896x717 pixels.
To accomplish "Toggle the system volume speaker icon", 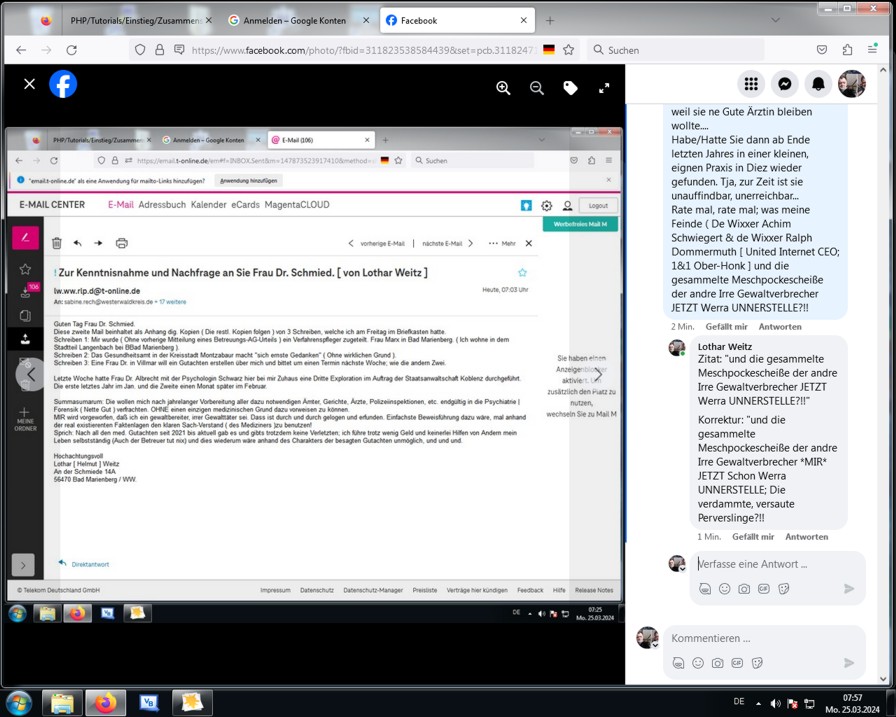I will 775,704.
